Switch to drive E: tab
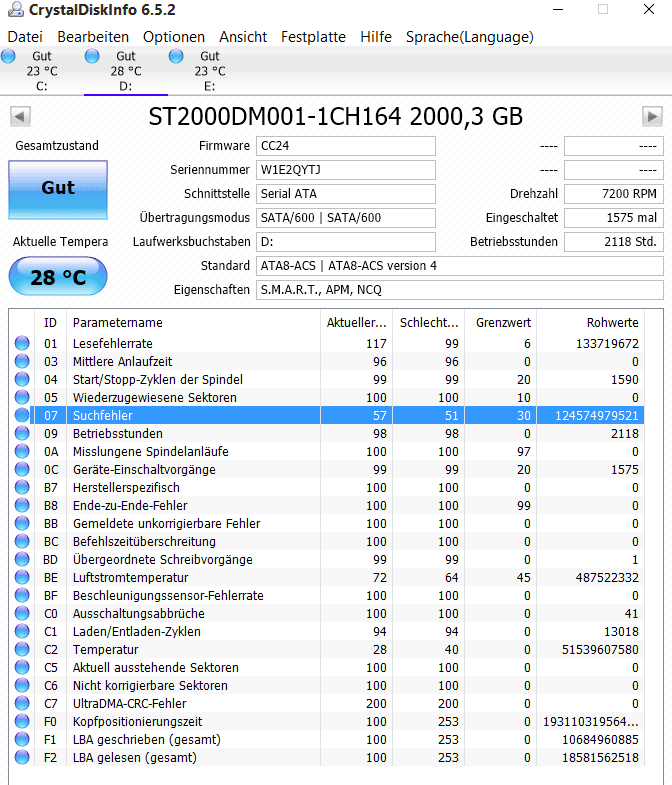This screenshot has height=785, width=672. (210, 71)
